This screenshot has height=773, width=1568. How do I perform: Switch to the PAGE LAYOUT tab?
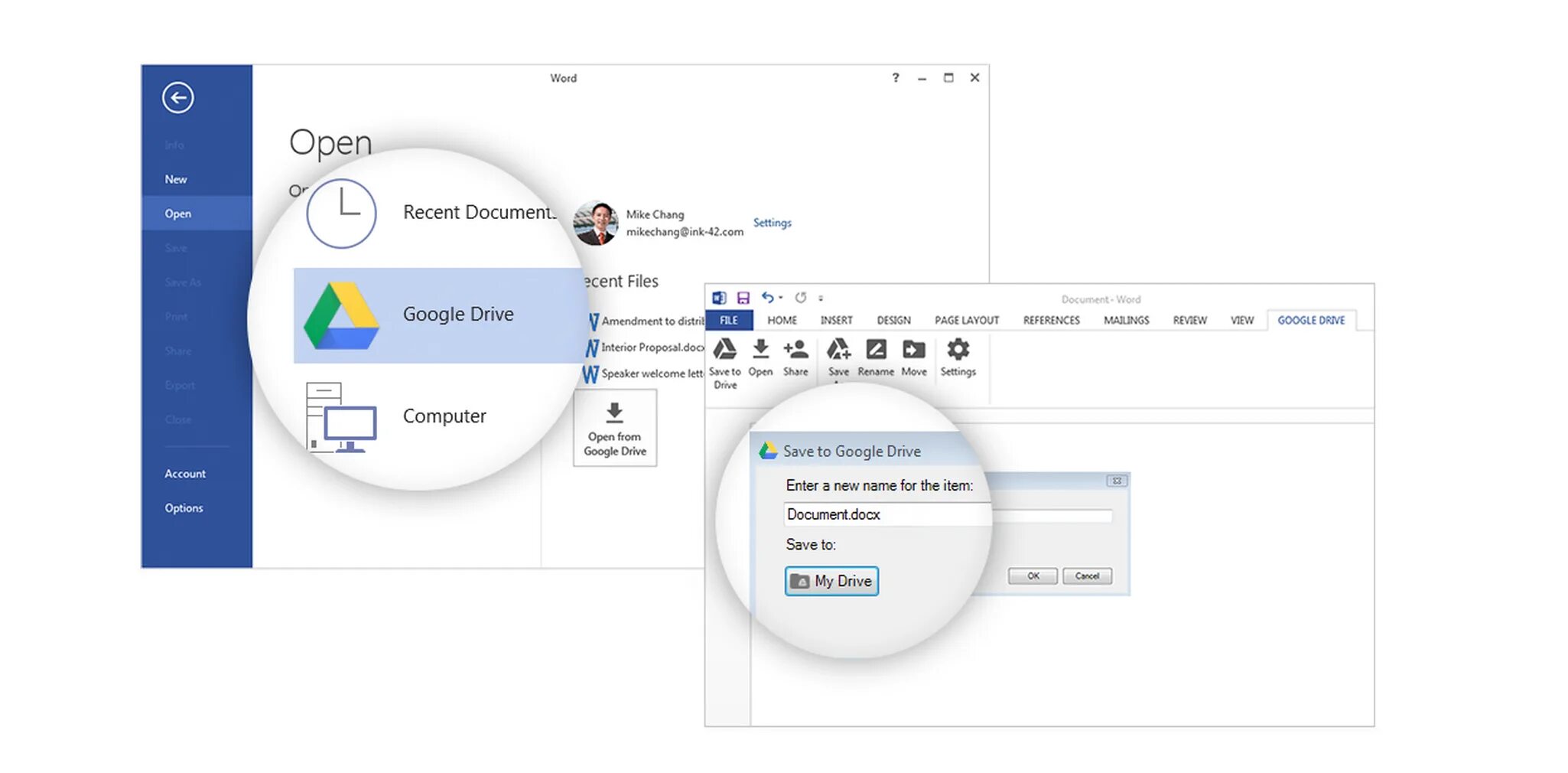967,320
